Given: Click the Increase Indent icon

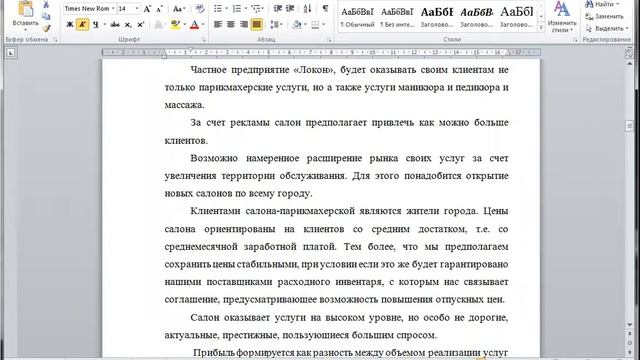Looking at the screenshot, I should (290, 9).
